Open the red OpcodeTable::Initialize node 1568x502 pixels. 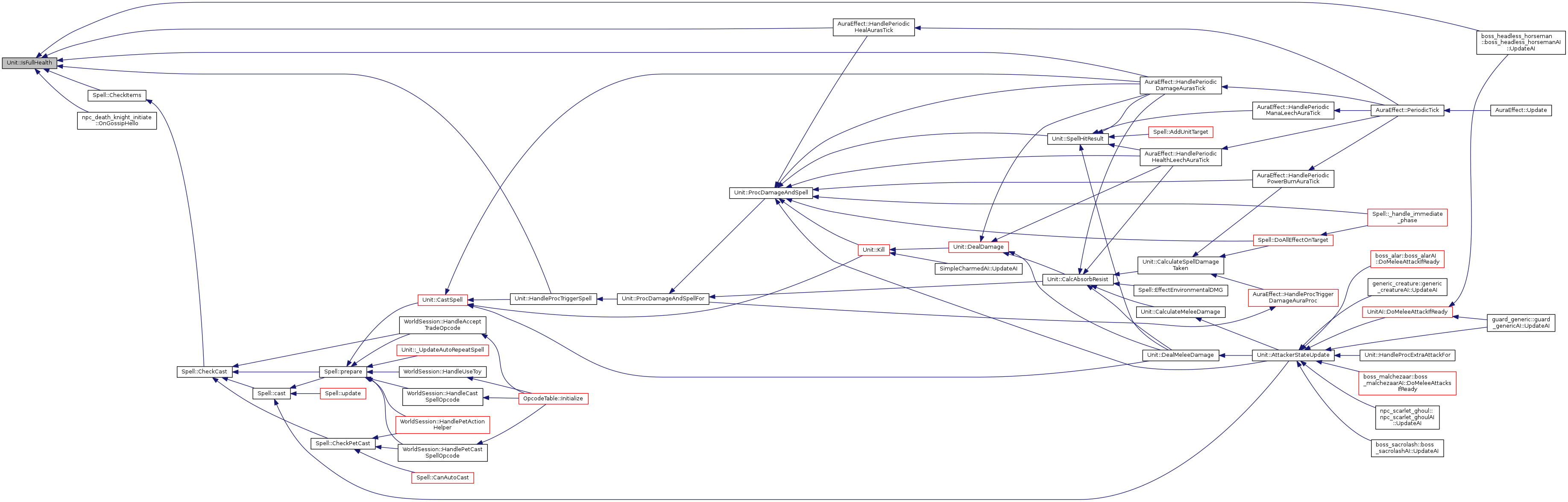[553, 399]
